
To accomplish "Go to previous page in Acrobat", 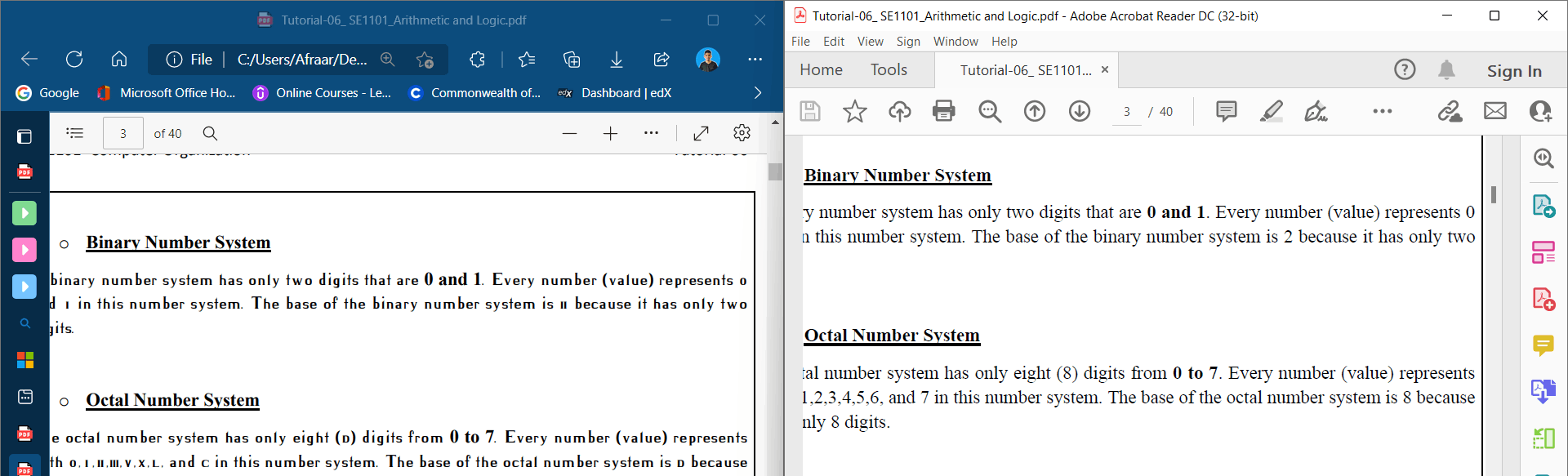I will (x=1035, y=111).
